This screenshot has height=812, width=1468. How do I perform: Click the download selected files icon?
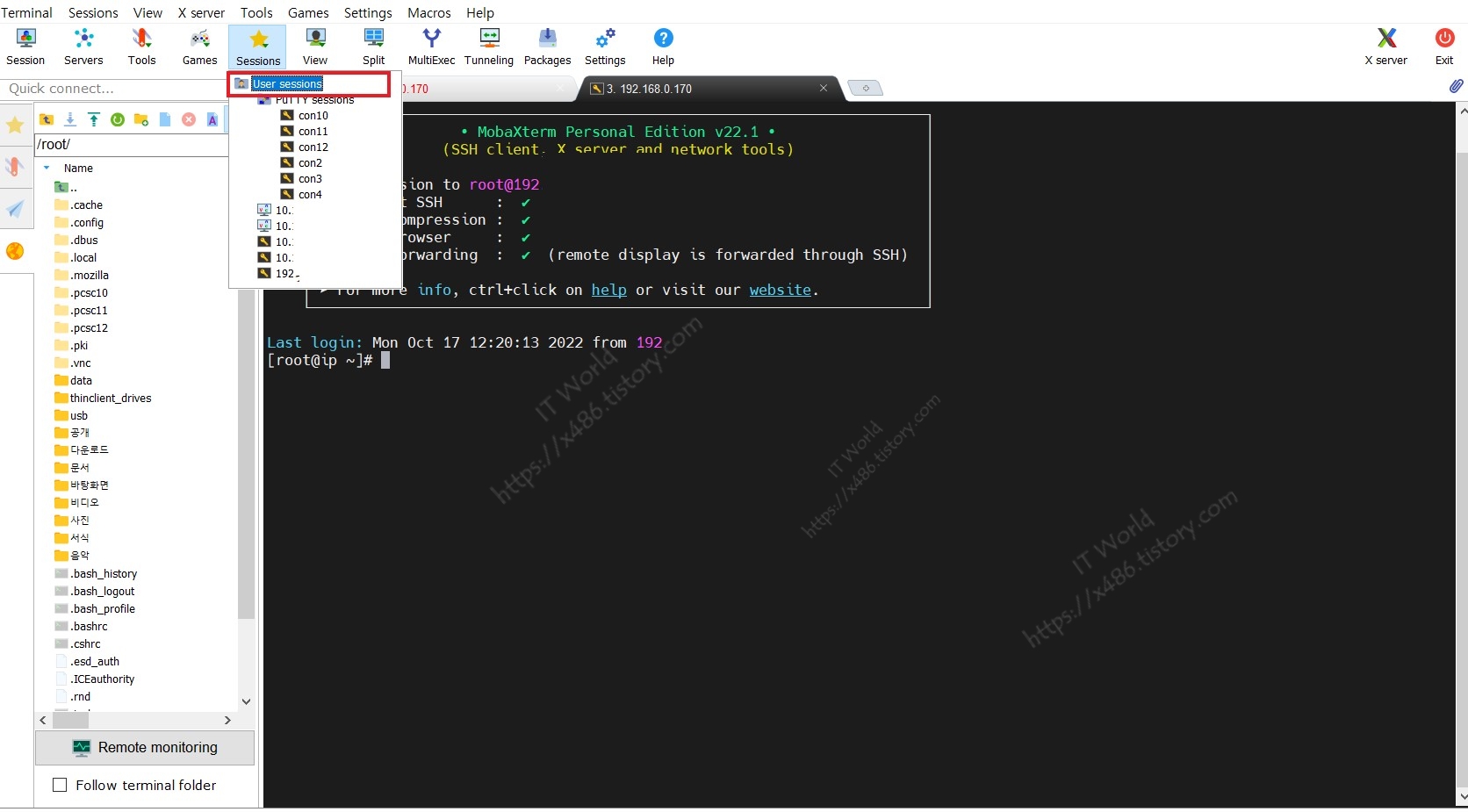coord(70,119)
